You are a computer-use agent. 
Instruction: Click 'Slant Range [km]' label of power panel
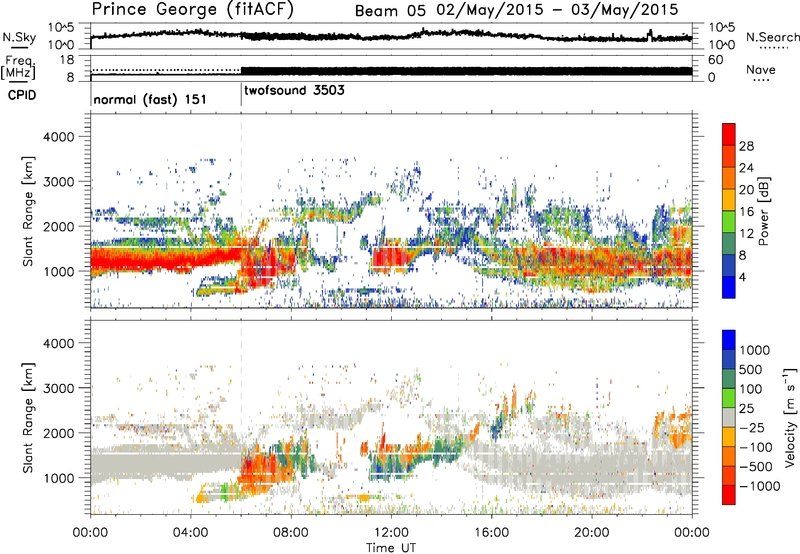point(28,211)
